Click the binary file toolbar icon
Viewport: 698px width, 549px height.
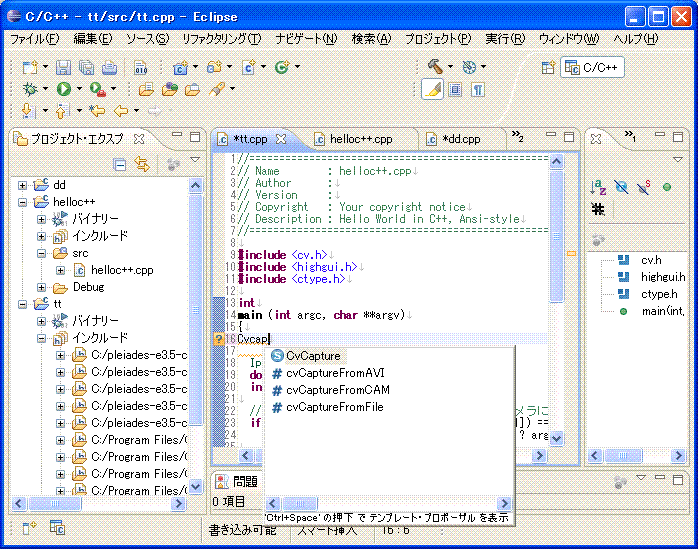(x=141, y=67)
